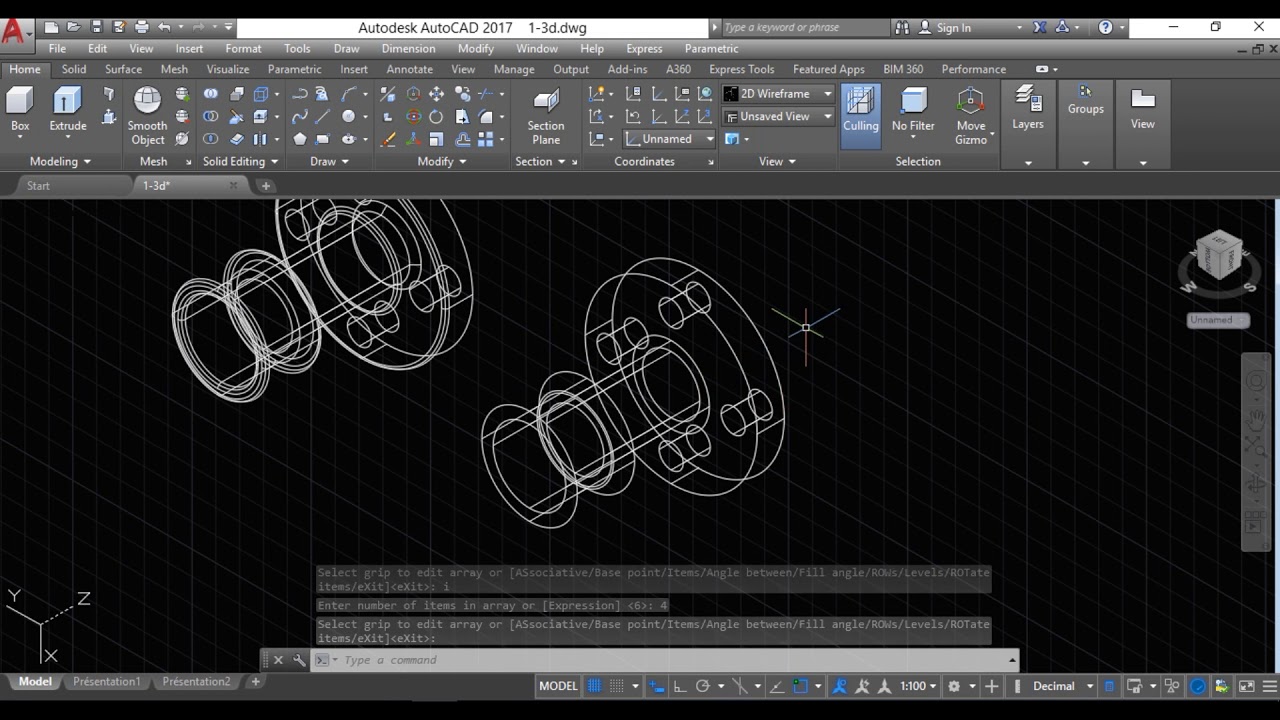1280x720 pixels.
Task: Switch to the Présentation1 layout tab
Action: [106, 682]
